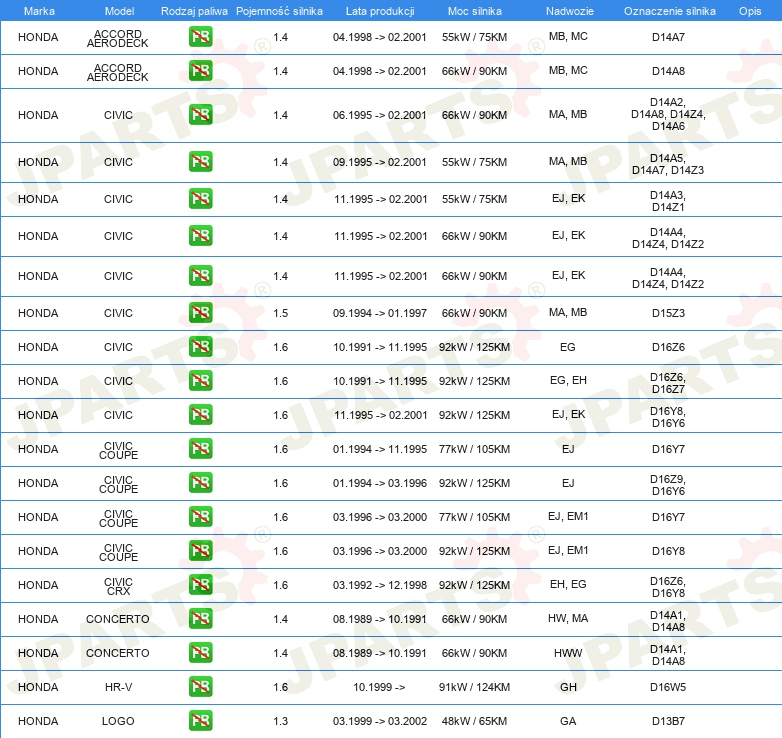Click the 01.1994 -> 03.1996 date cell
Image resolution: width=782 pixels, height=738 pixels.
[x=380, y=483]
